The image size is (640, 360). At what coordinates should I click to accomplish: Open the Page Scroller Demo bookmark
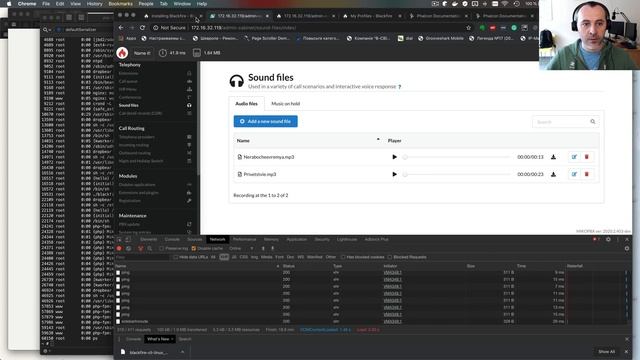point(267,38)
